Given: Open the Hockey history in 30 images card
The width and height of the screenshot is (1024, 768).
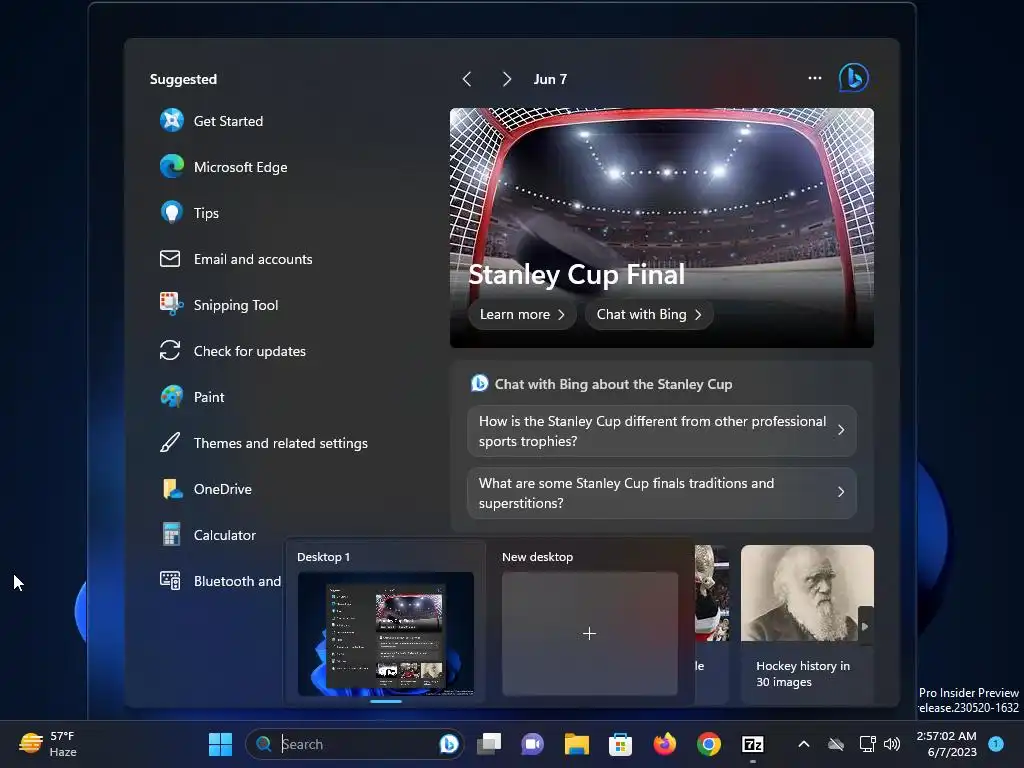Looking at the screenshot, I should pos(807,624).
